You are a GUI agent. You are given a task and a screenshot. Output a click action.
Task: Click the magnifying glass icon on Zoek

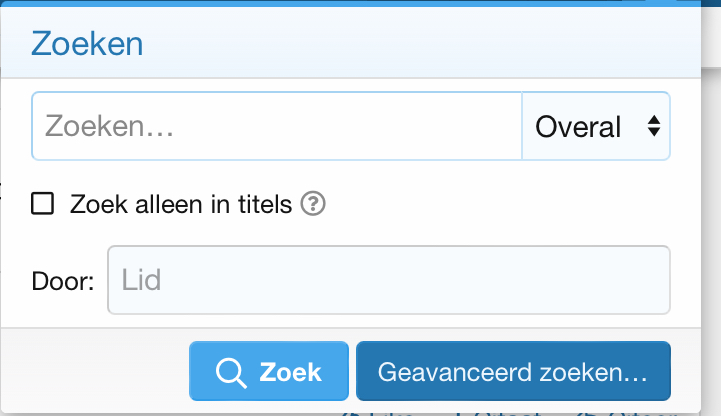coord(231,372)
